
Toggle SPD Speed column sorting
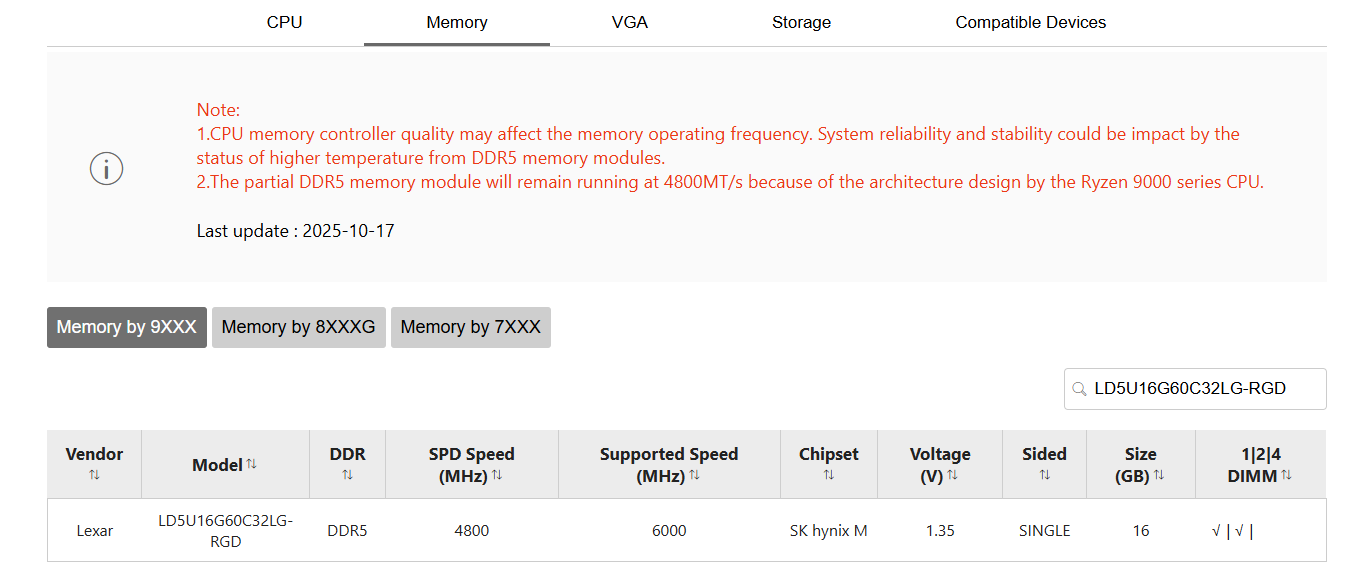pos(497,475)
